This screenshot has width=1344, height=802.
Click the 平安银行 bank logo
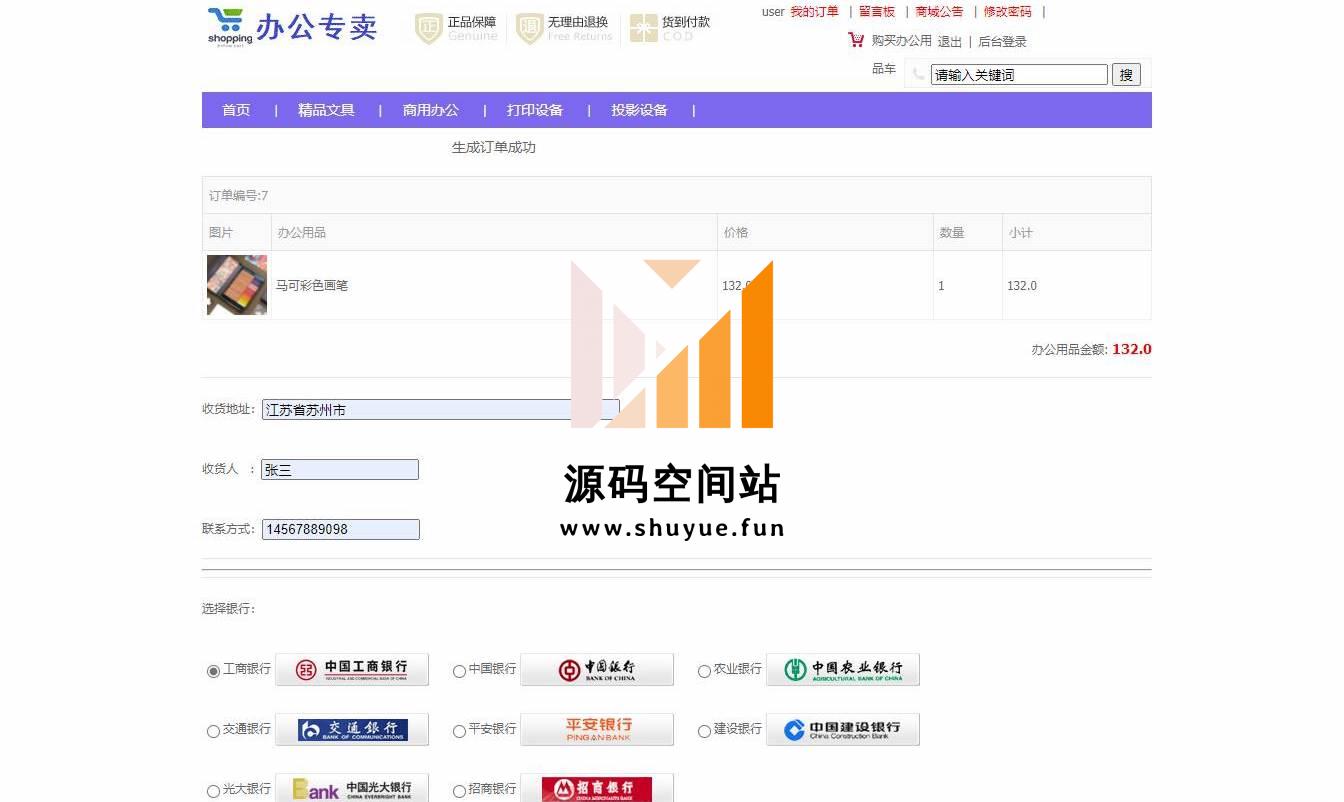tap(597, 729)
